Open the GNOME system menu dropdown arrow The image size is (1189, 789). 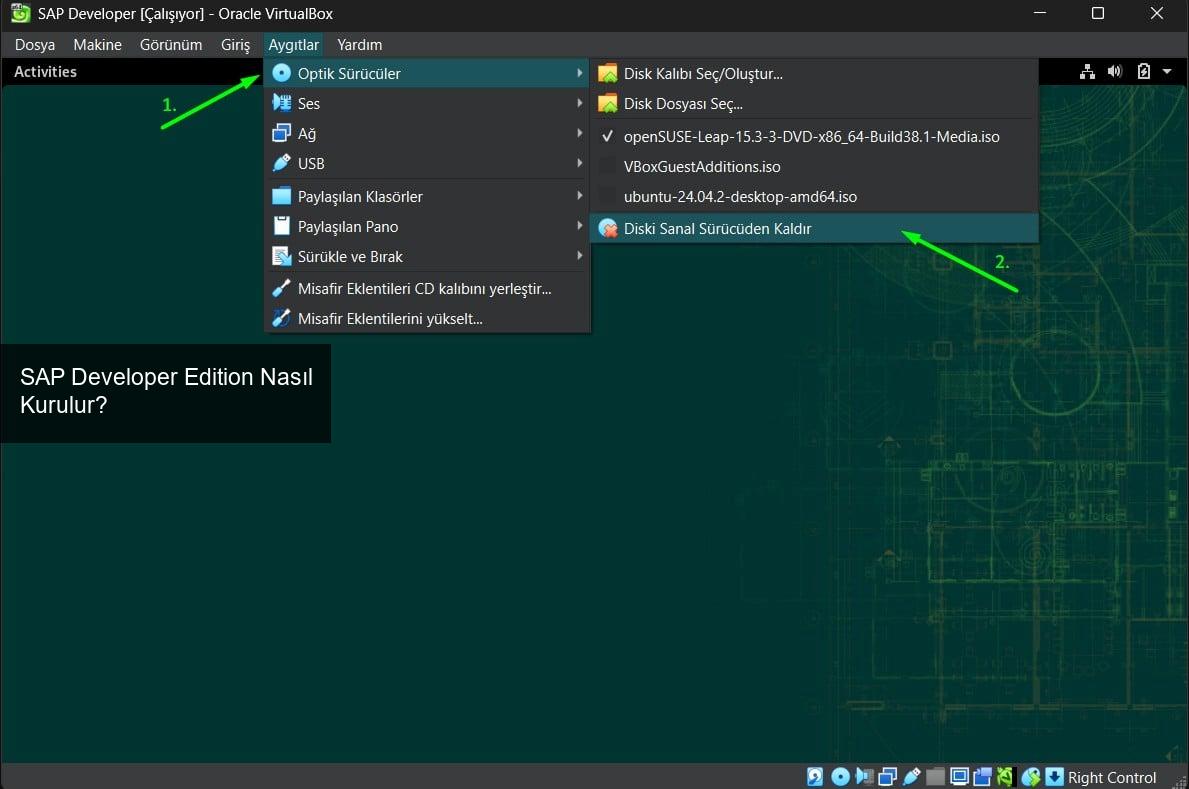point(1167,72)
